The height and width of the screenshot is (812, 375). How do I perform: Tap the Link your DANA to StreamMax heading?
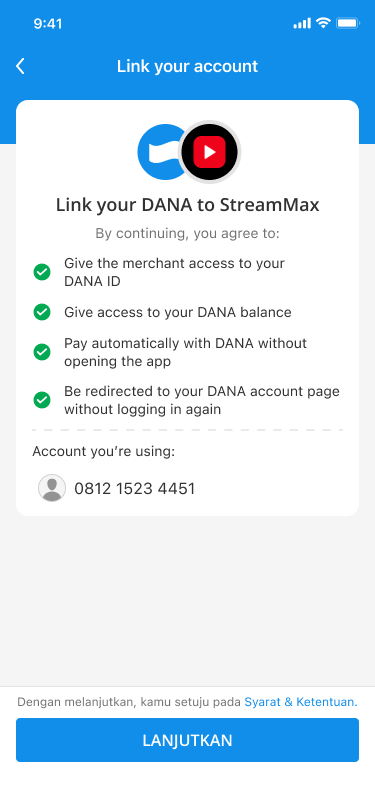(188, 205)
